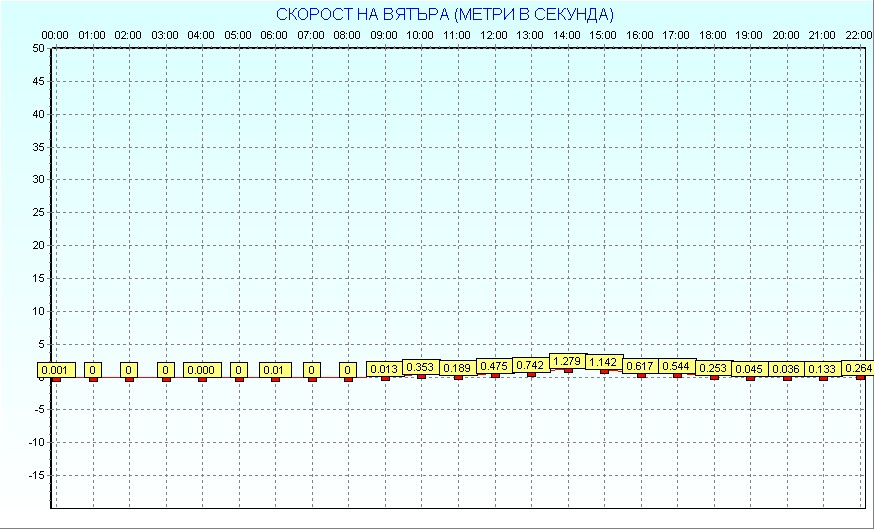Select the 0.742 data label
The height and width of the screenshot is (529, 874).
pos(531,365)
